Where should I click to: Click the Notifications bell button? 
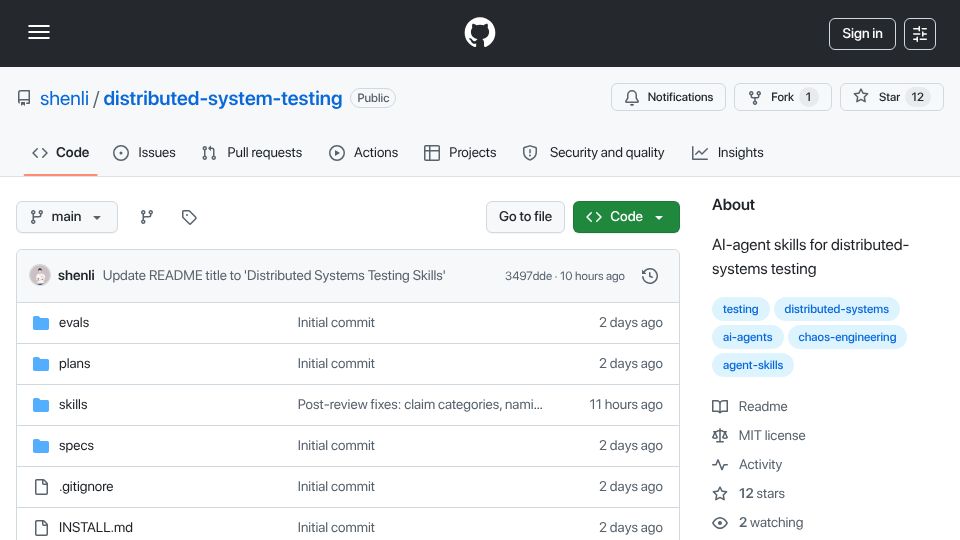[668, 97]
